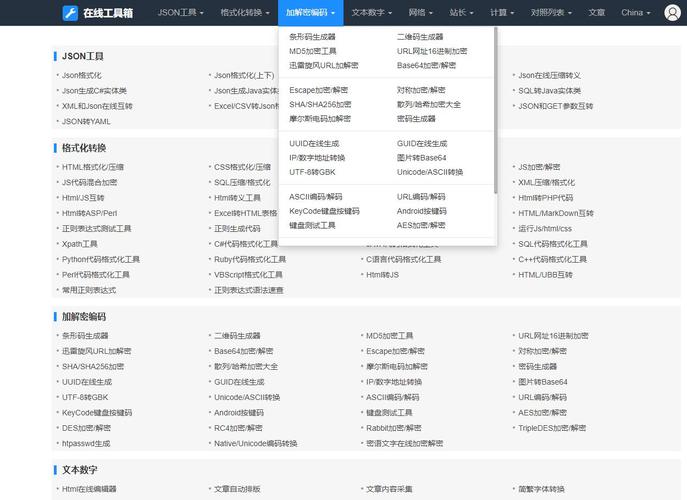Select GUID在线生成 in the dropdown menu
The width and height of the screenshot is (687, 500).
(422, 144)
